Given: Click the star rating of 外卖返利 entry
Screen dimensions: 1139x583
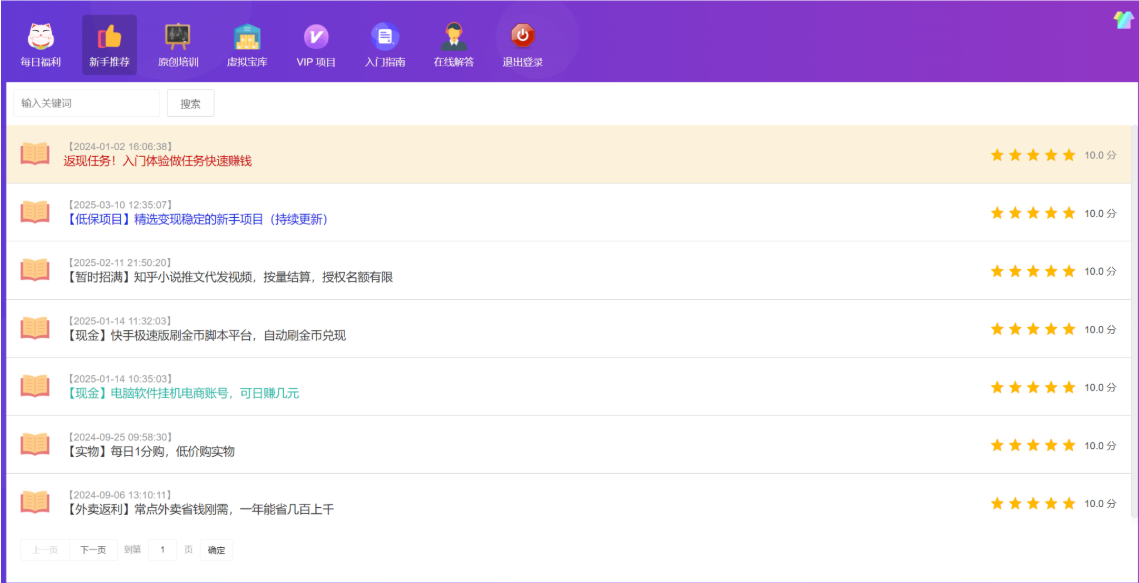Looking at the screenshot, I should point(1032,503).
